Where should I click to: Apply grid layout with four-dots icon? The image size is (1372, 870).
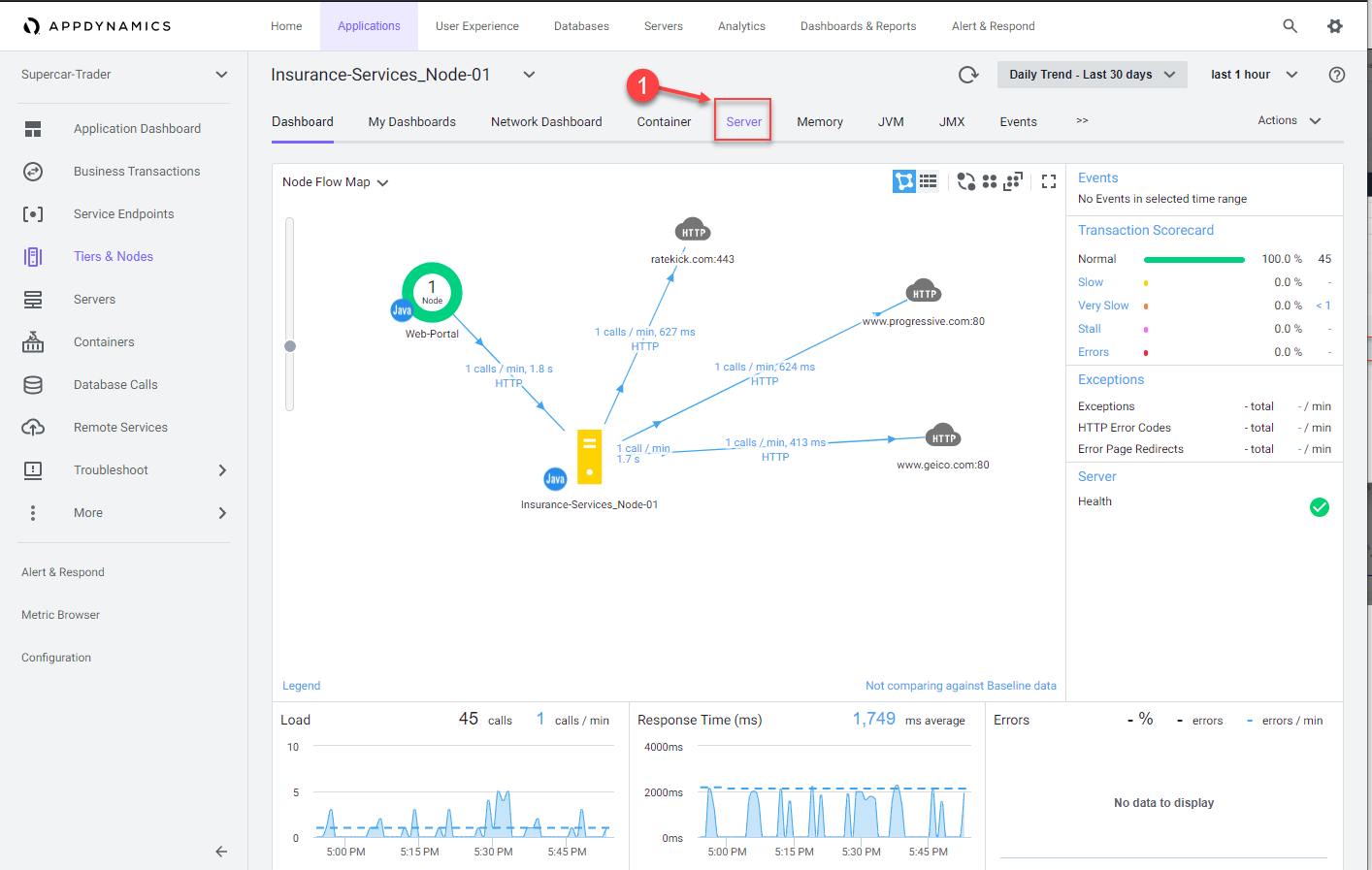(x=990, y=181)
